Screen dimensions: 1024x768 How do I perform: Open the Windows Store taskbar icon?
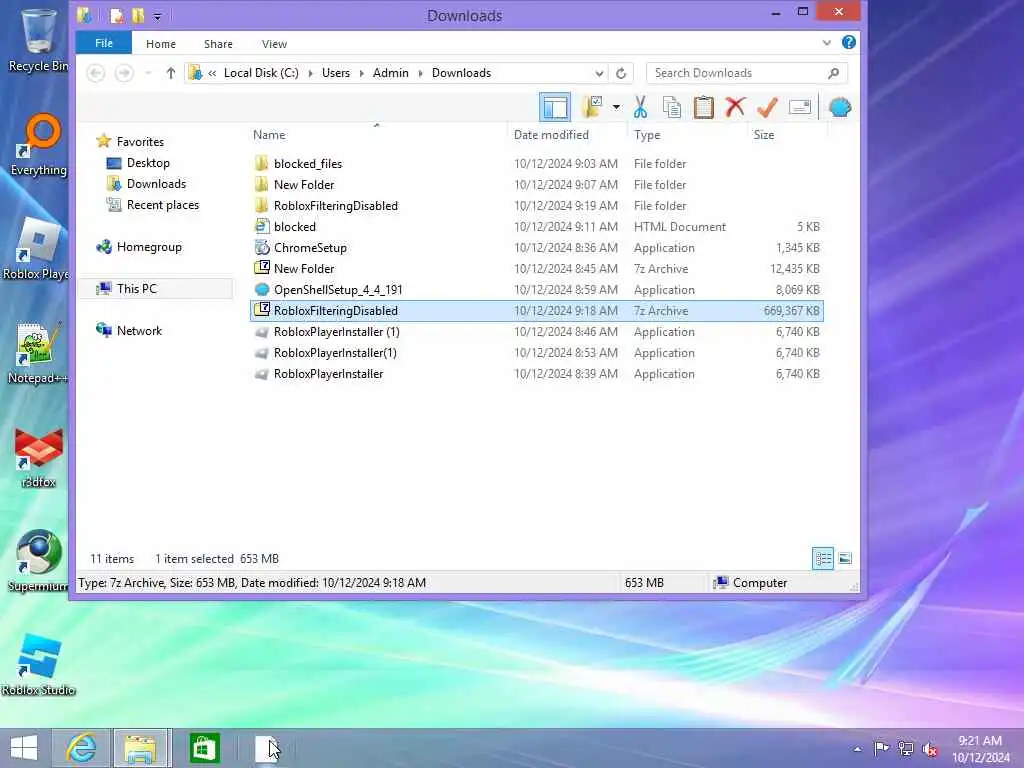pos(204,748)
